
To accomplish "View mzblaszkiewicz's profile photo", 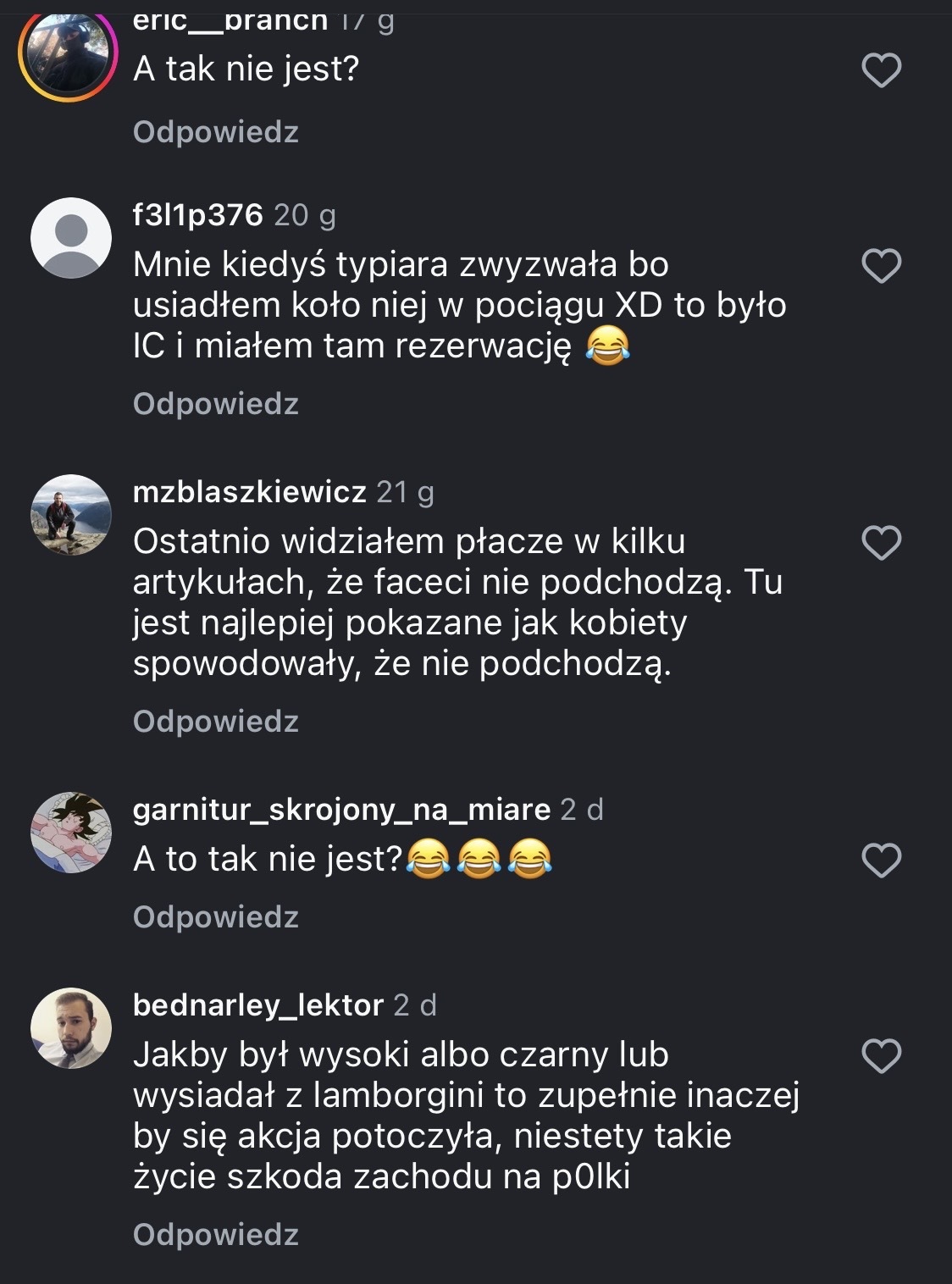I will coord(71,515).
